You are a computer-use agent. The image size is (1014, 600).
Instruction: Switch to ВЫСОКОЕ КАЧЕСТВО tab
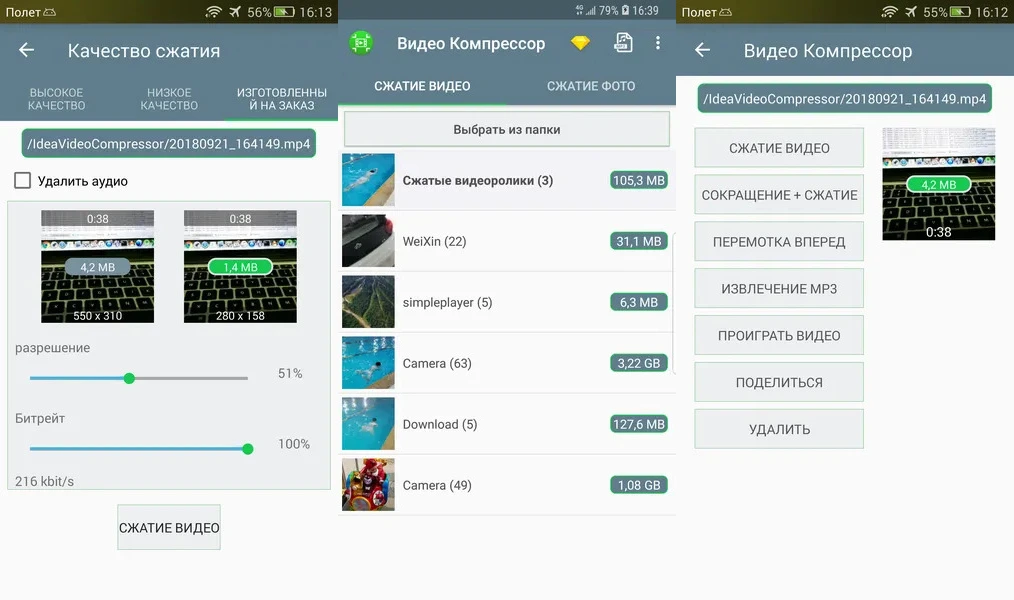[56, 99]
